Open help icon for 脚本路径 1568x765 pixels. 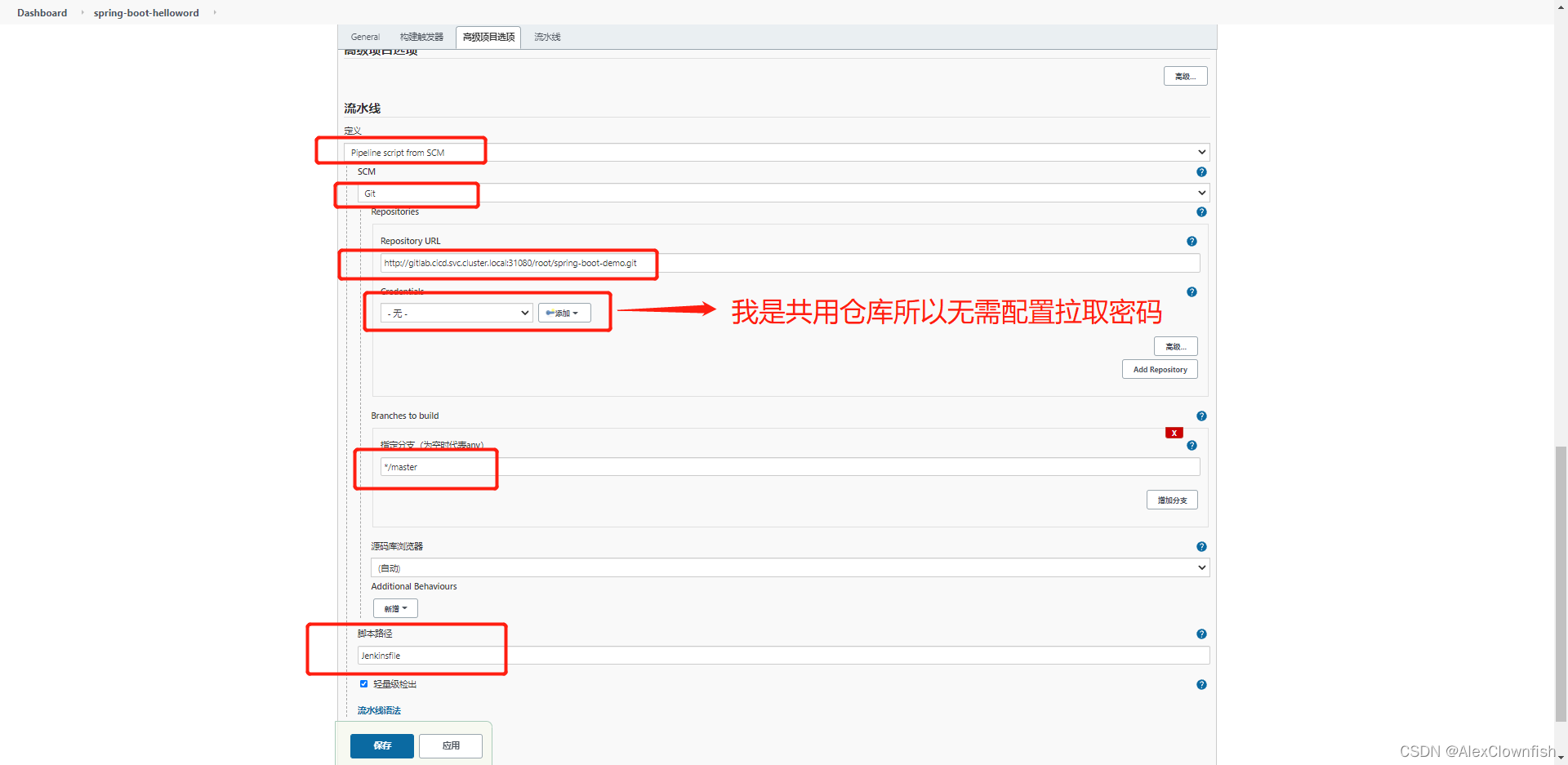(x=1201, y=634)
